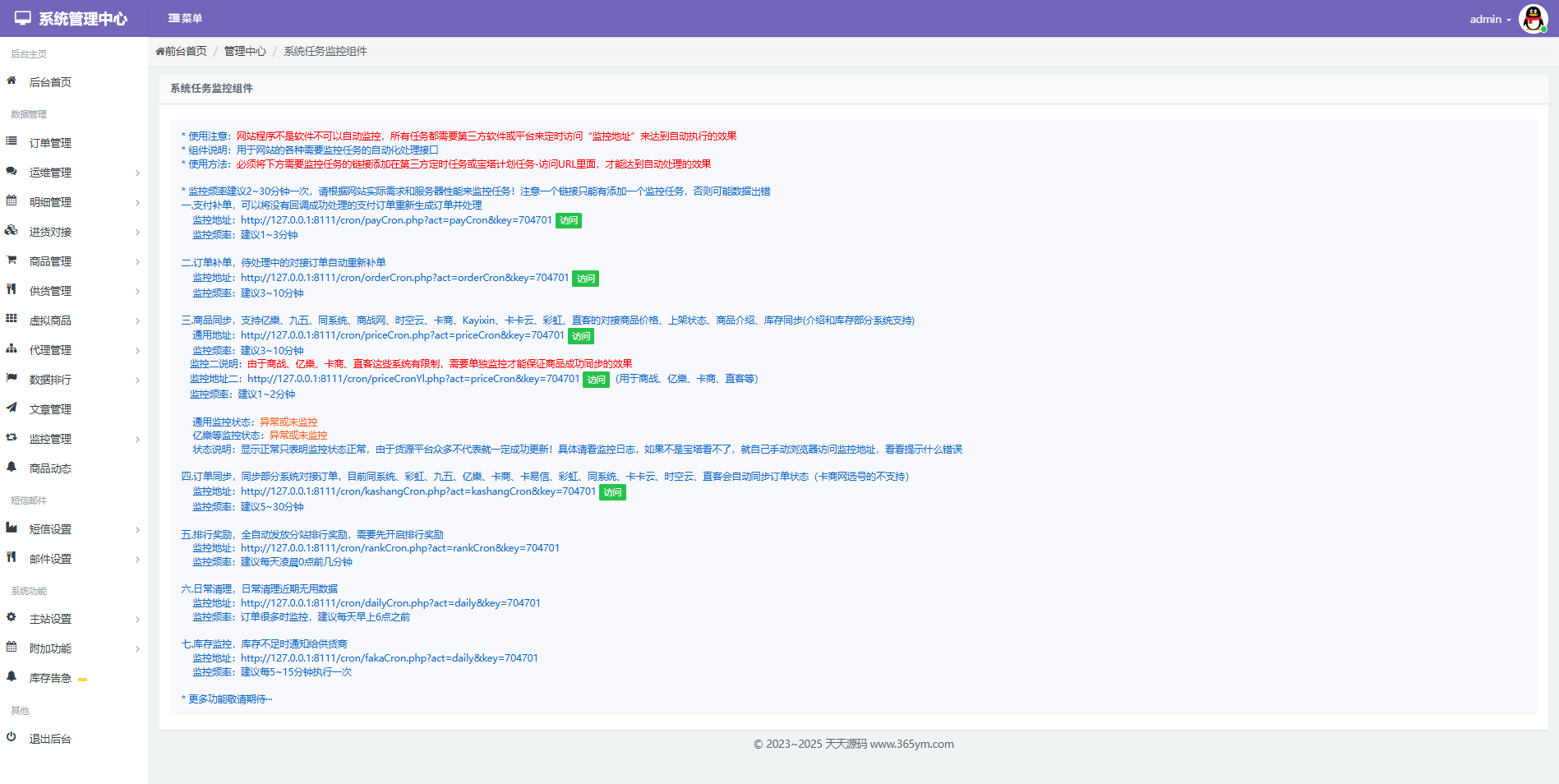
Task: Expand the 运维管理 sidebar submenu
Action: coord(137,173)
